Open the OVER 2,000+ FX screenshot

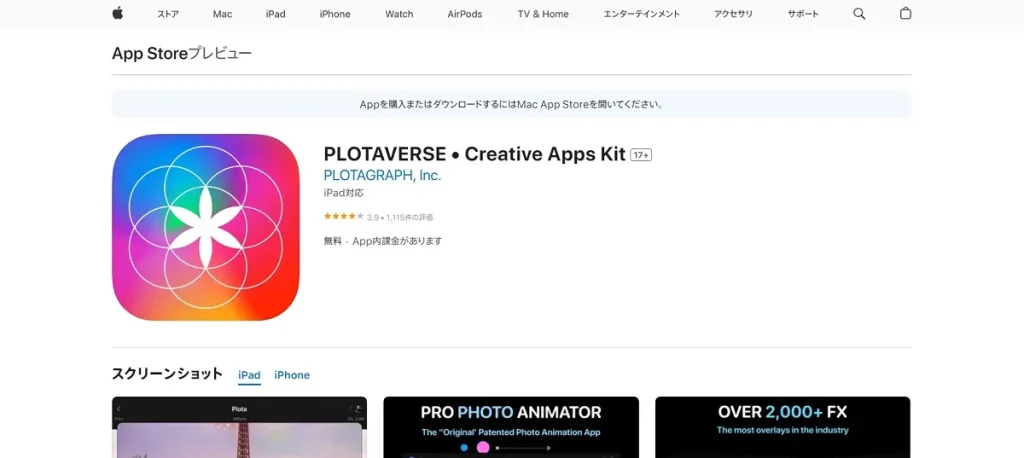point(782,427)
